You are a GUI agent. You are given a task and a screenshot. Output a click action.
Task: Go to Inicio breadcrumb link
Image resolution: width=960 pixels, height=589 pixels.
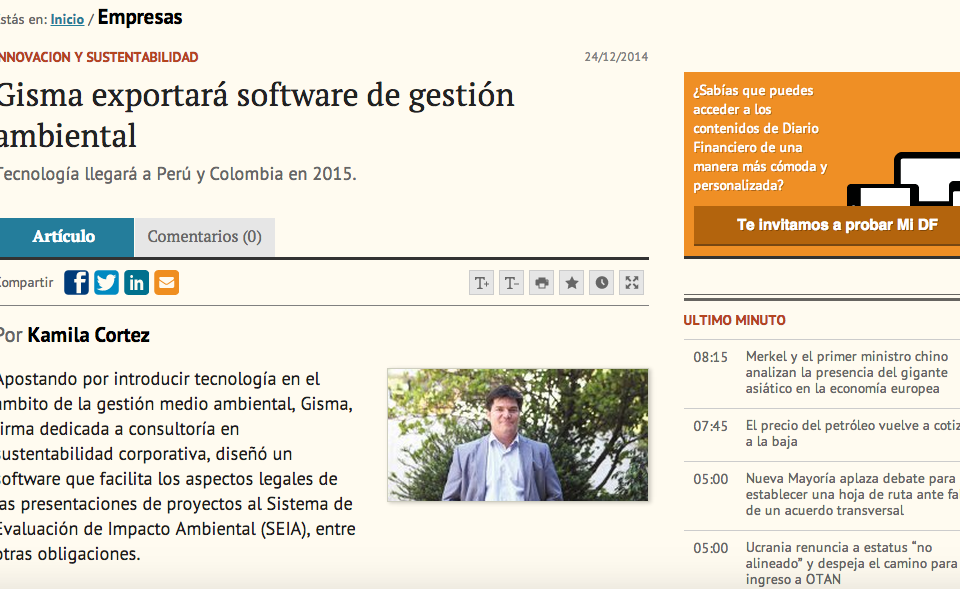(x=67, y=20)
